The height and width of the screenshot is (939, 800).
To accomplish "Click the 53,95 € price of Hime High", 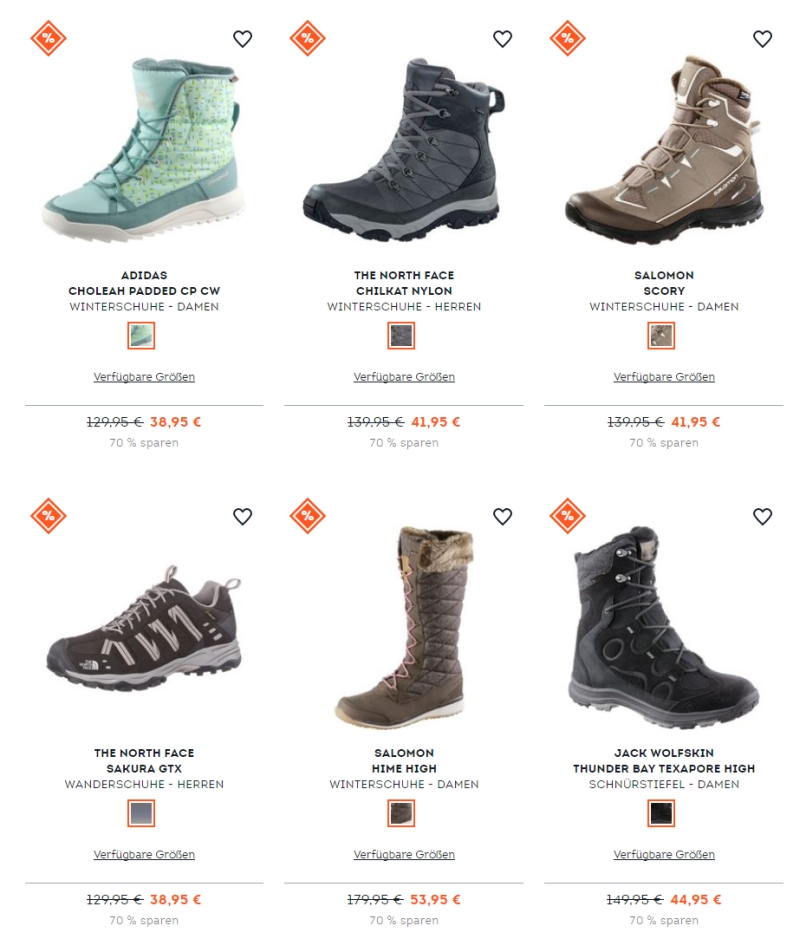I will (435, 899).
